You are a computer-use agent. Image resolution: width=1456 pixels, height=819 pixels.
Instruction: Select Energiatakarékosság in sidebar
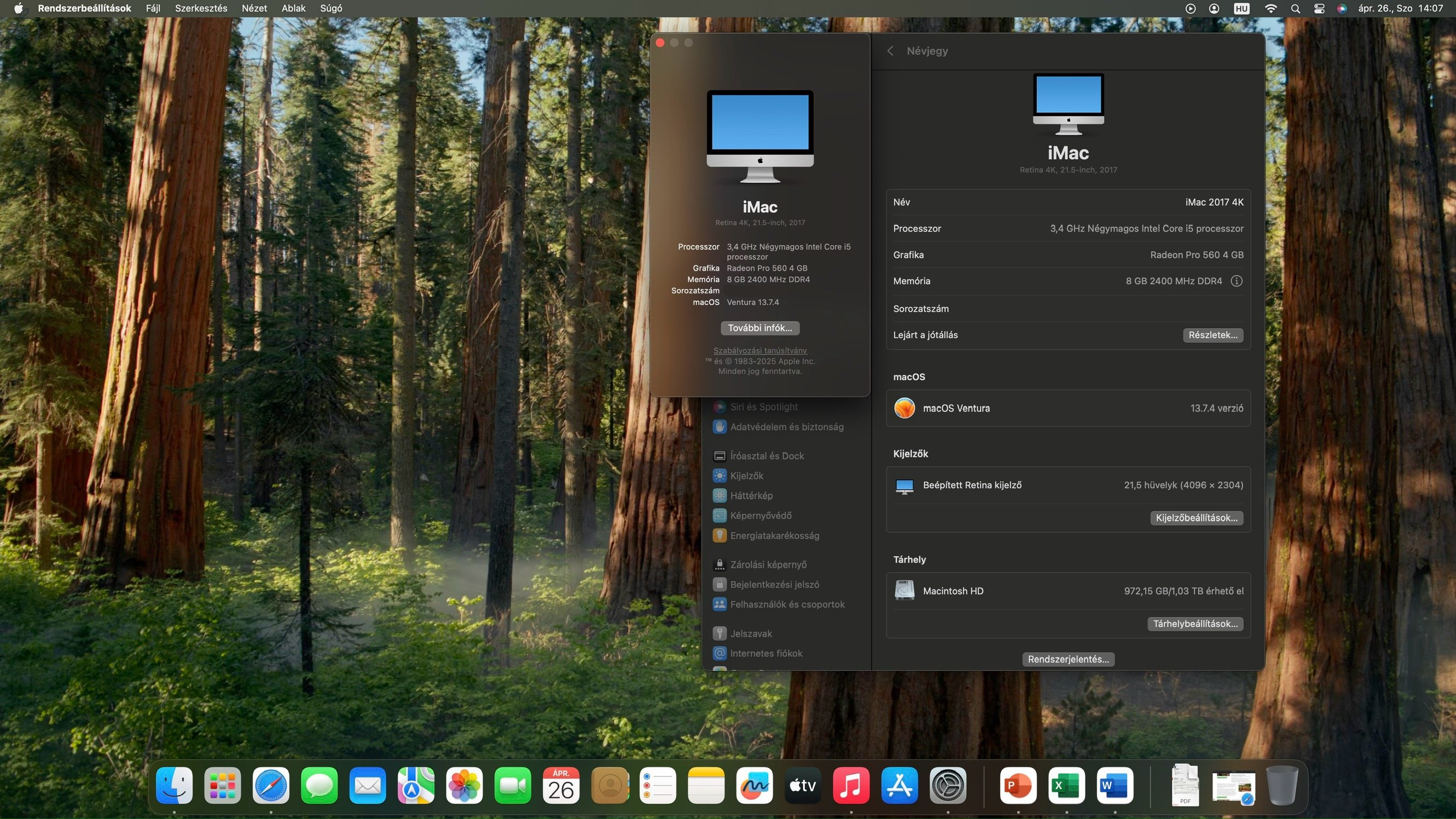(x=765, y=535)
